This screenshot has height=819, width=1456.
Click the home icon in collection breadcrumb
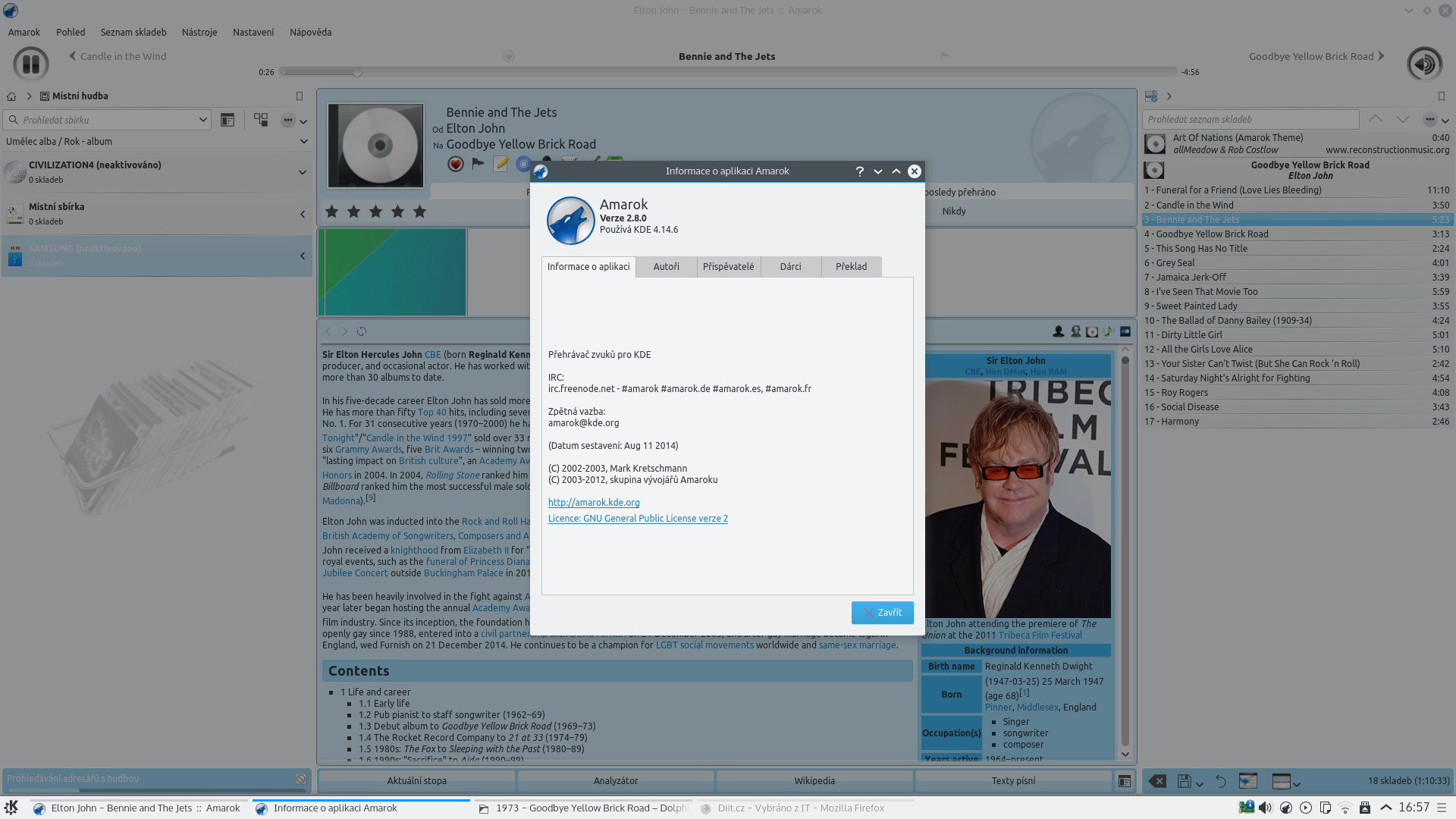[x=11, y=96]
